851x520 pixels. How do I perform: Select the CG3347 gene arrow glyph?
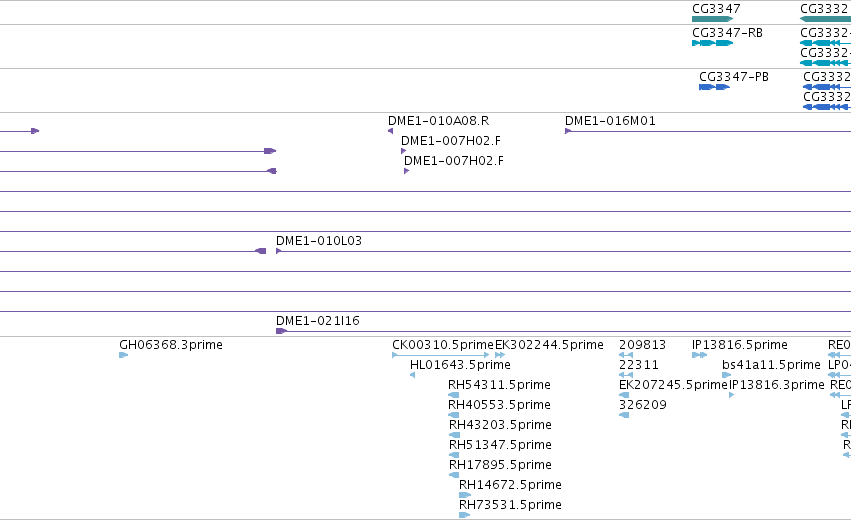pyautogui.click(x=713, y=19)
